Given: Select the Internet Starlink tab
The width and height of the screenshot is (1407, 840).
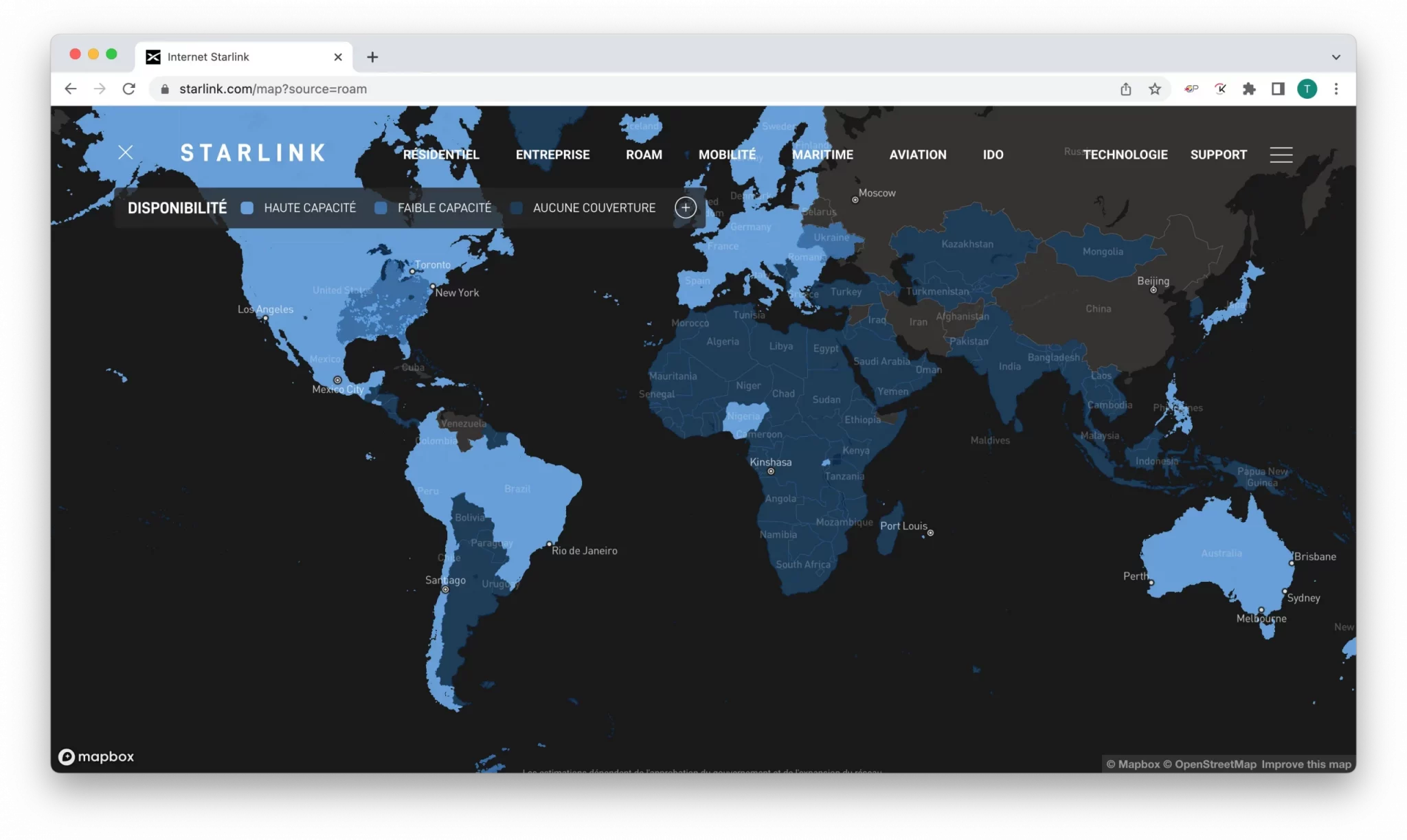Looking at the screenshot, I should point(245,57).
